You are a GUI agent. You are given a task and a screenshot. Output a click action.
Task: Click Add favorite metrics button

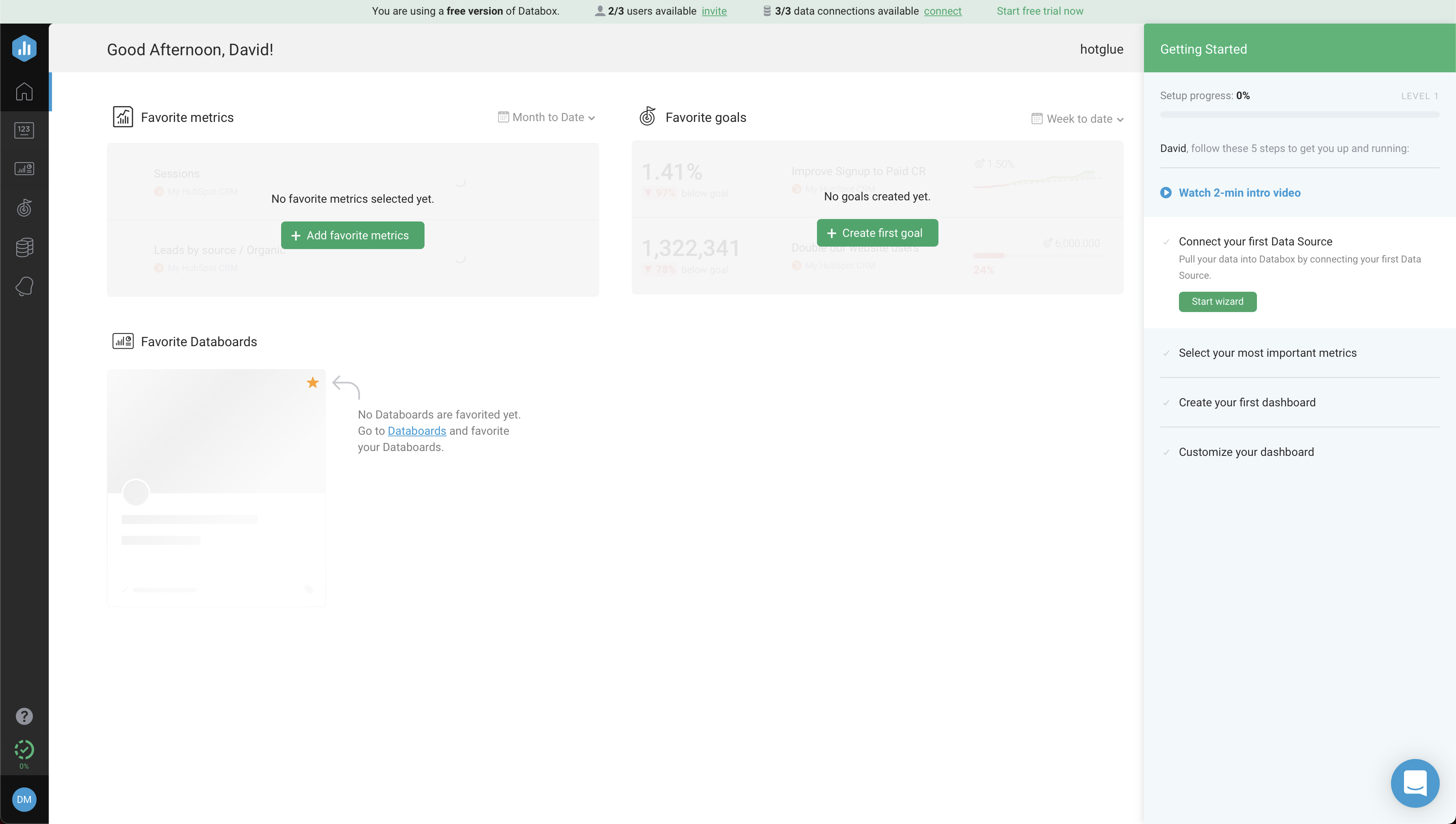[352, 235]
